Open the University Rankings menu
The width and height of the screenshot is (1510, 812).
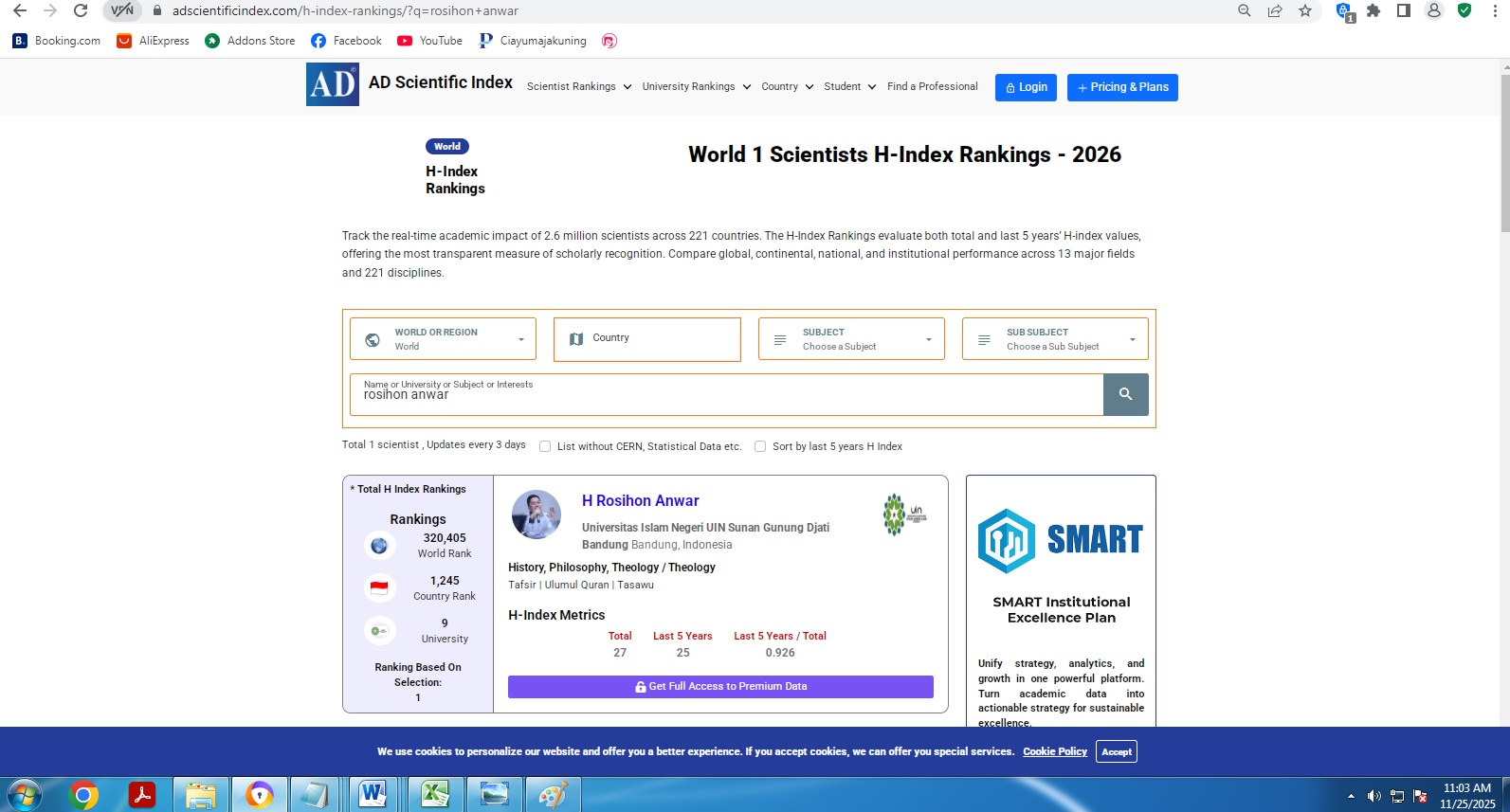click(x=696, y=86)
